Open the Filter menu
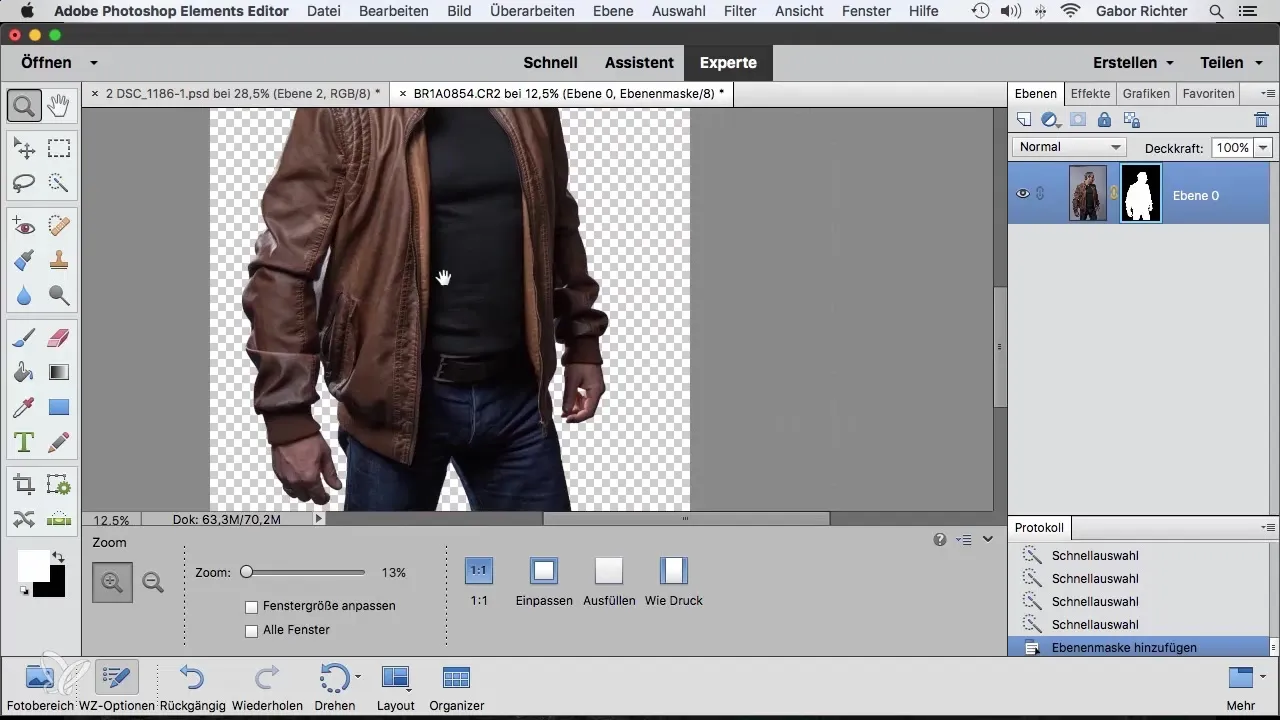The height and width of the screenshot is (720, 1280). 740,11
